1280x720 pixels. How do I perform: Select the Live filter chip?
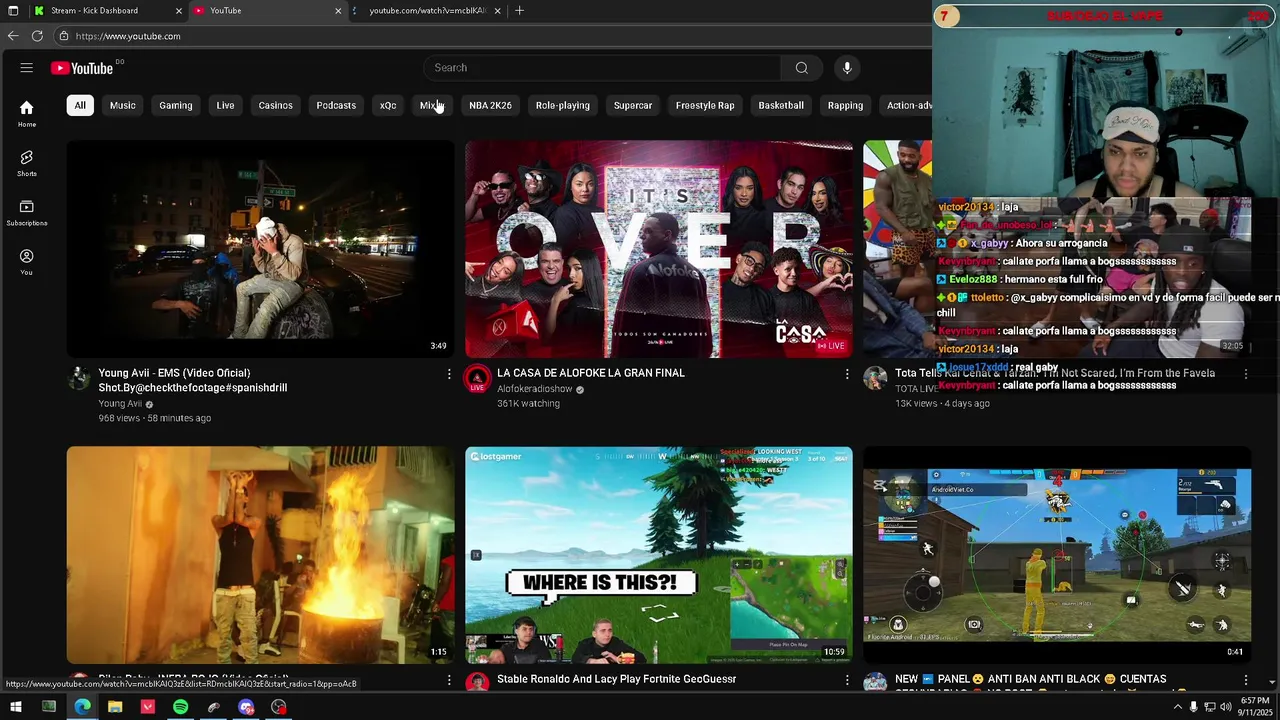(x=226, y=105)
